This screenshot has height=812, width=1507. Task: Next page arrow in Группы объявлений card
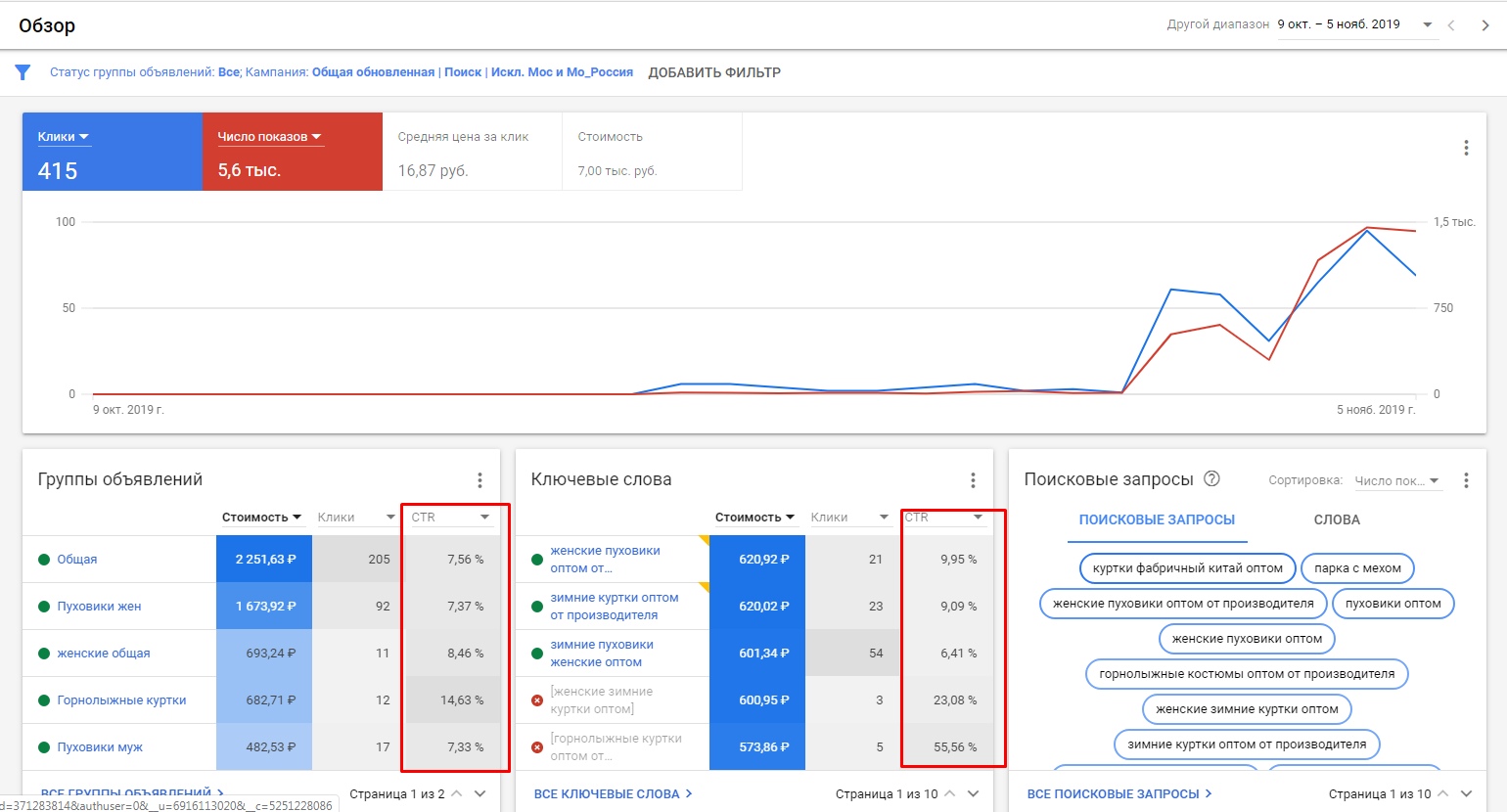click(479, 793)
